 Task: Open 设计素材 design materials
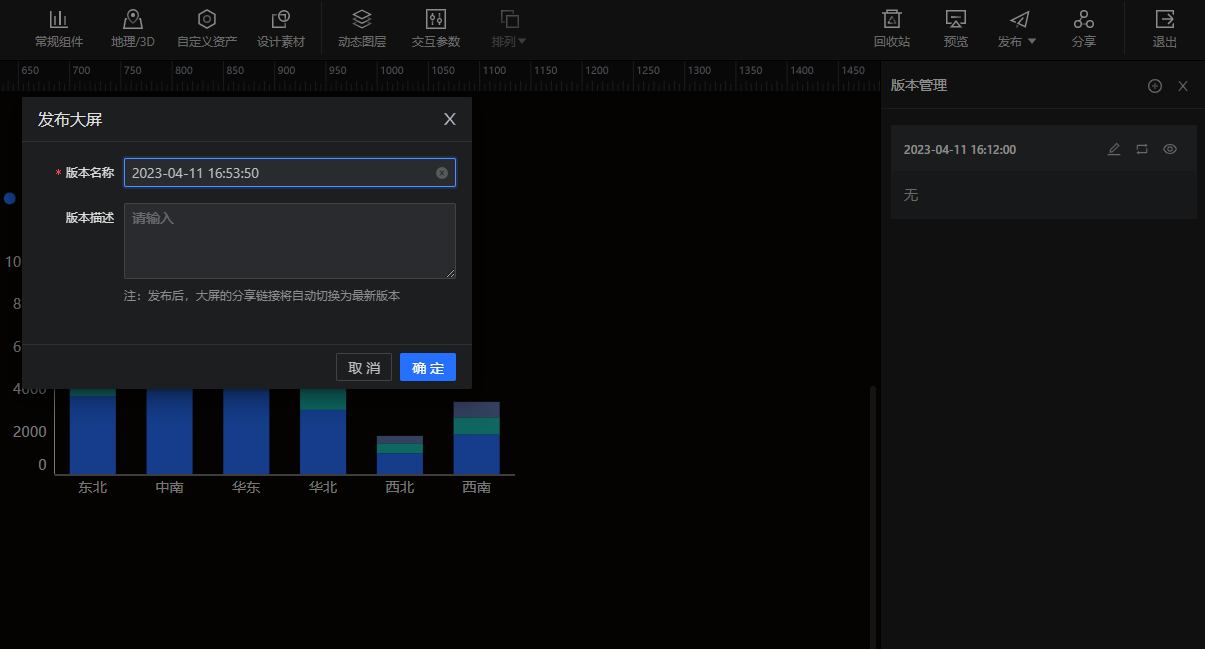[x=281, y=28]
